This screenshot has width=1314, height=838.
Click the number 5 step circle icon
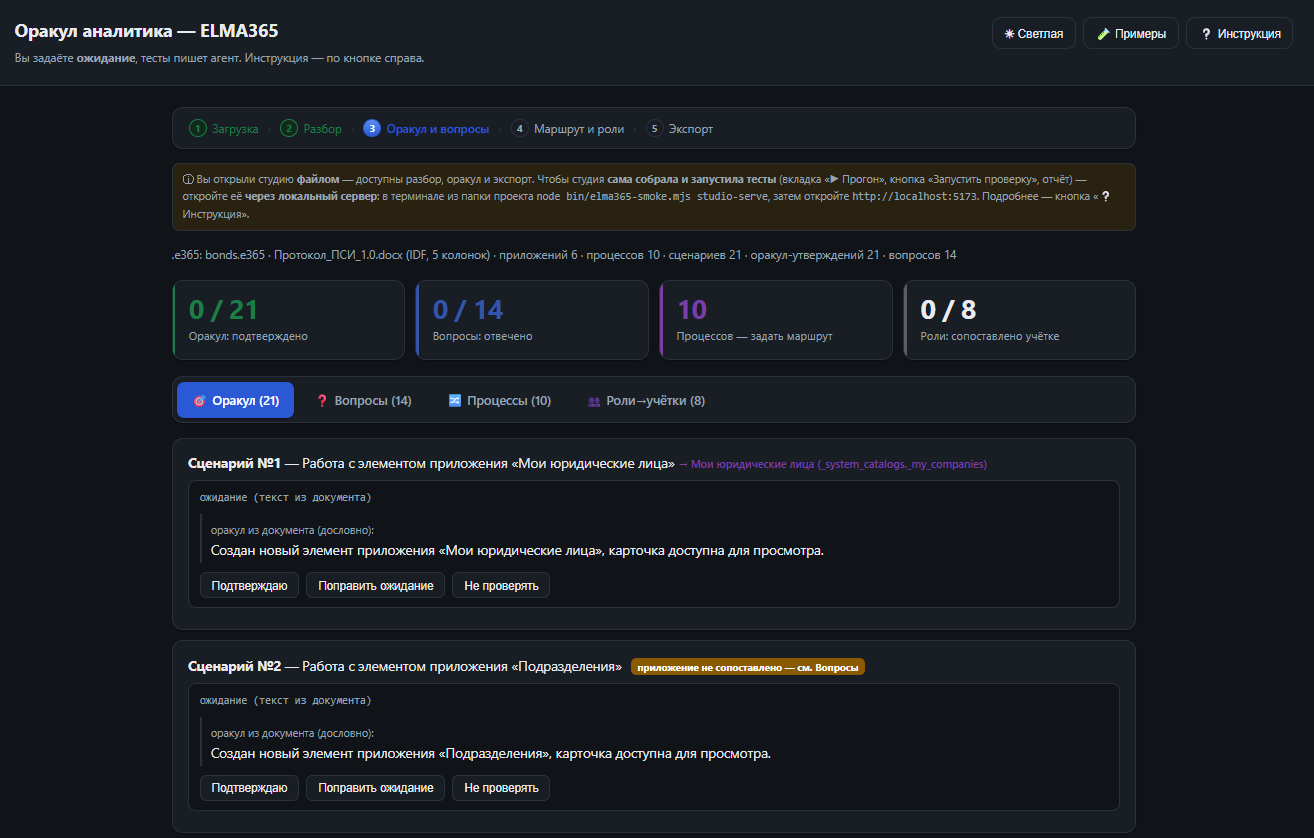pos(655,129)
